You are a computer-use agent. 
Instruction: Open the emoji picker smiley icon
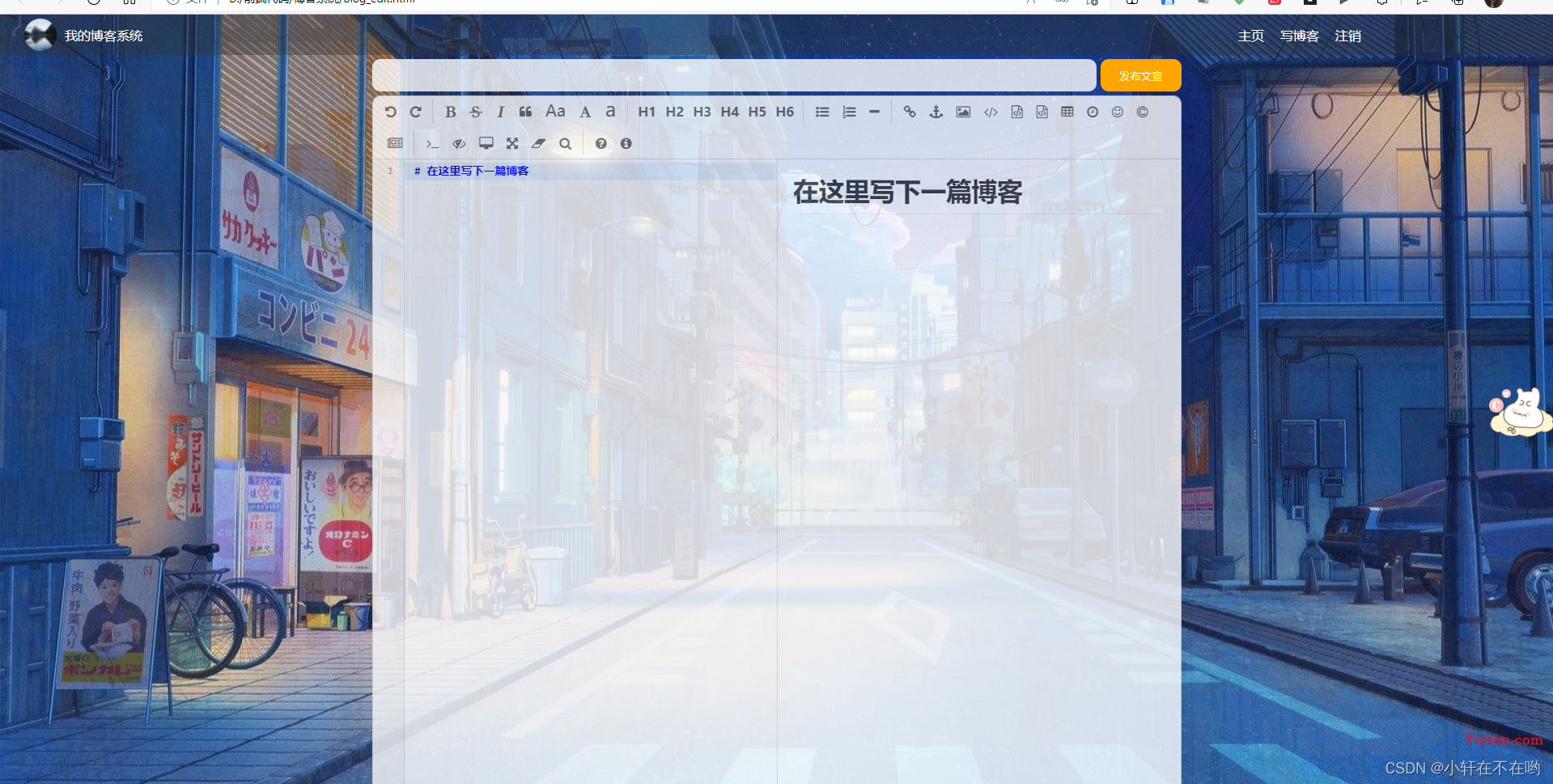click(x=1118, y=112)
